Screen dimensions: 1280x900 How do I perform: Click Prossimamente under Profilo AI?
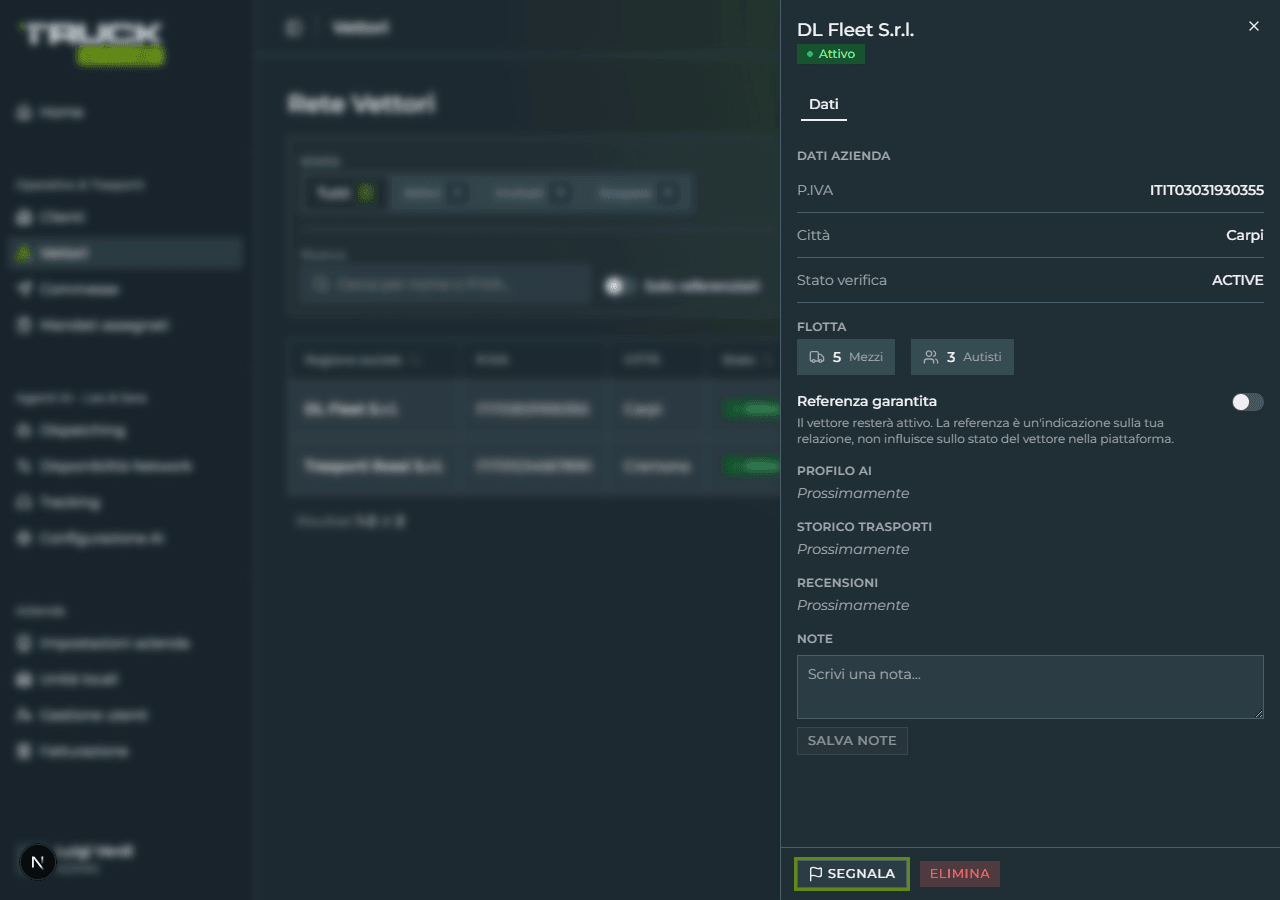tap(853, 493)
